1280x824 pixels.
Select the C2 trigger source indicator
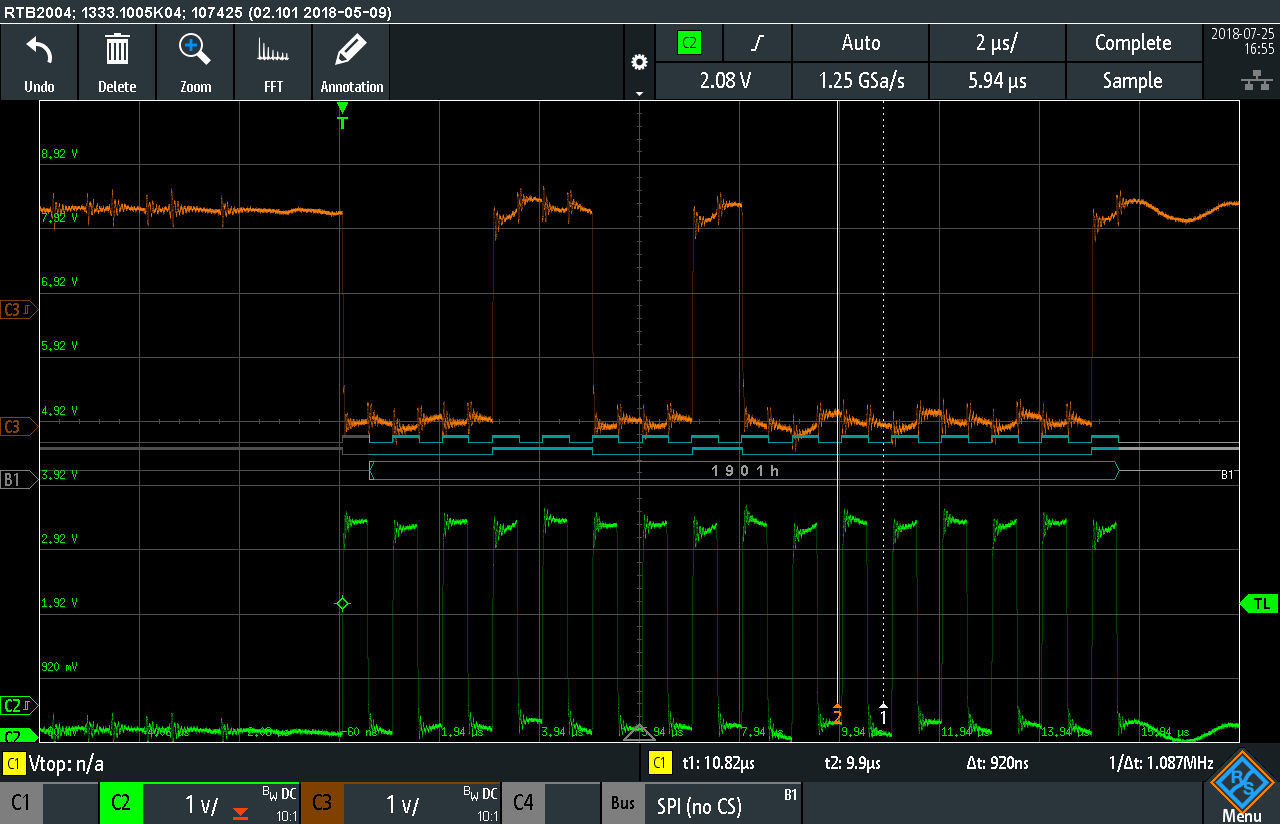pyautogui.click(x=689, y=43)
